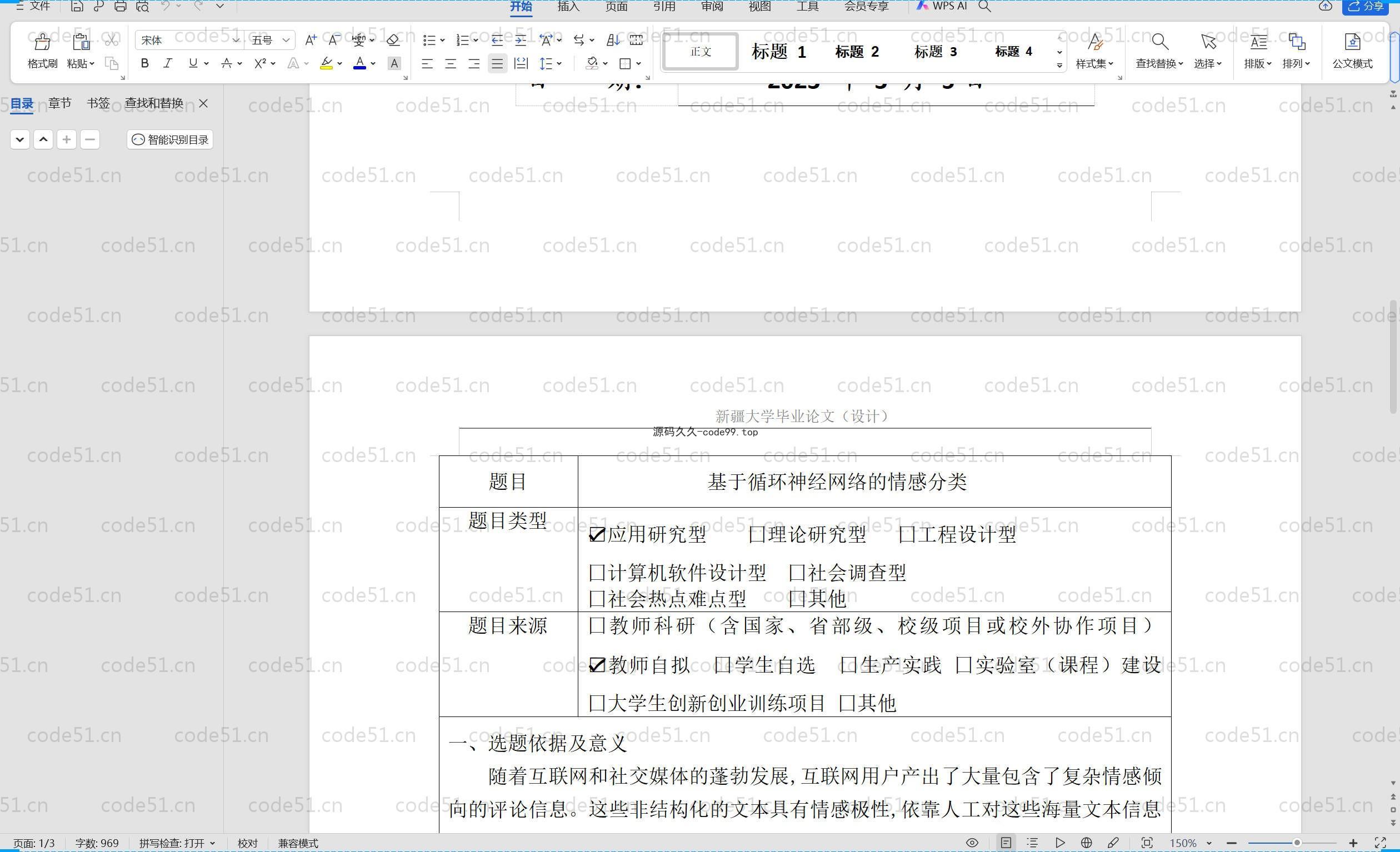The height and width of the screenshot is (852, 1400).
Task: Check the 理论研究型 checkbox
Action: [757, 534]
